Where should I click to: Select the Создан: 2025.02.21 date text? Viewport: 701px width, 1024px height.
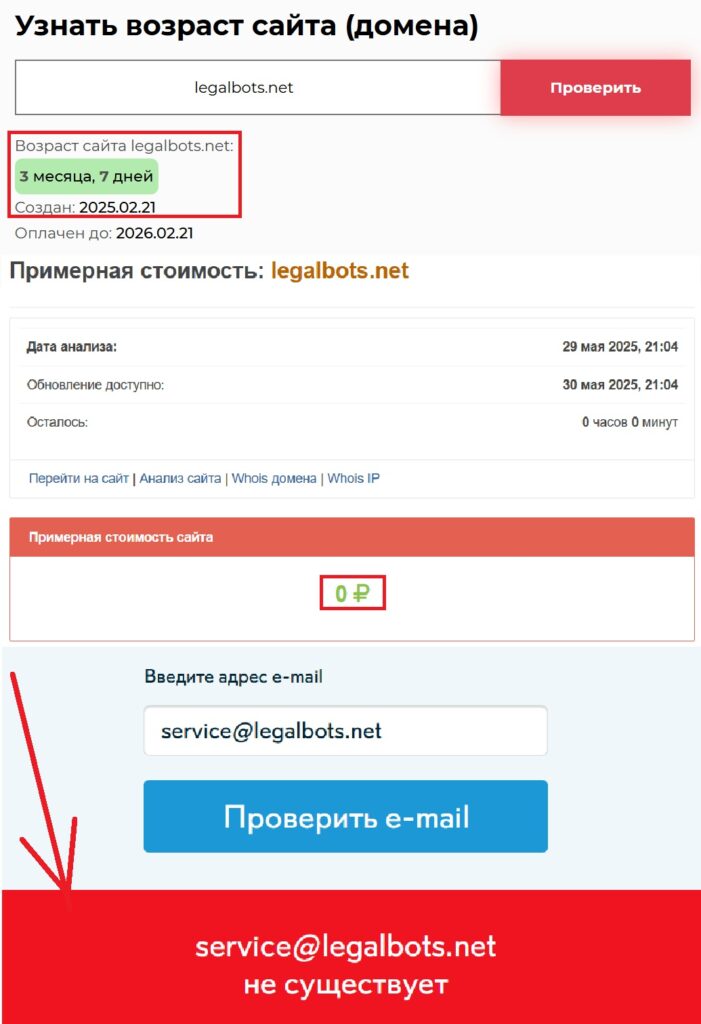pos(86,208)
